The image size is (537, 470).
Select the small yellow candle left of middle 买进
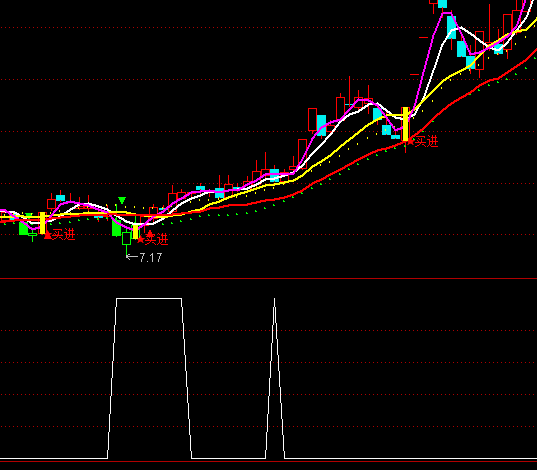[136, 231]
